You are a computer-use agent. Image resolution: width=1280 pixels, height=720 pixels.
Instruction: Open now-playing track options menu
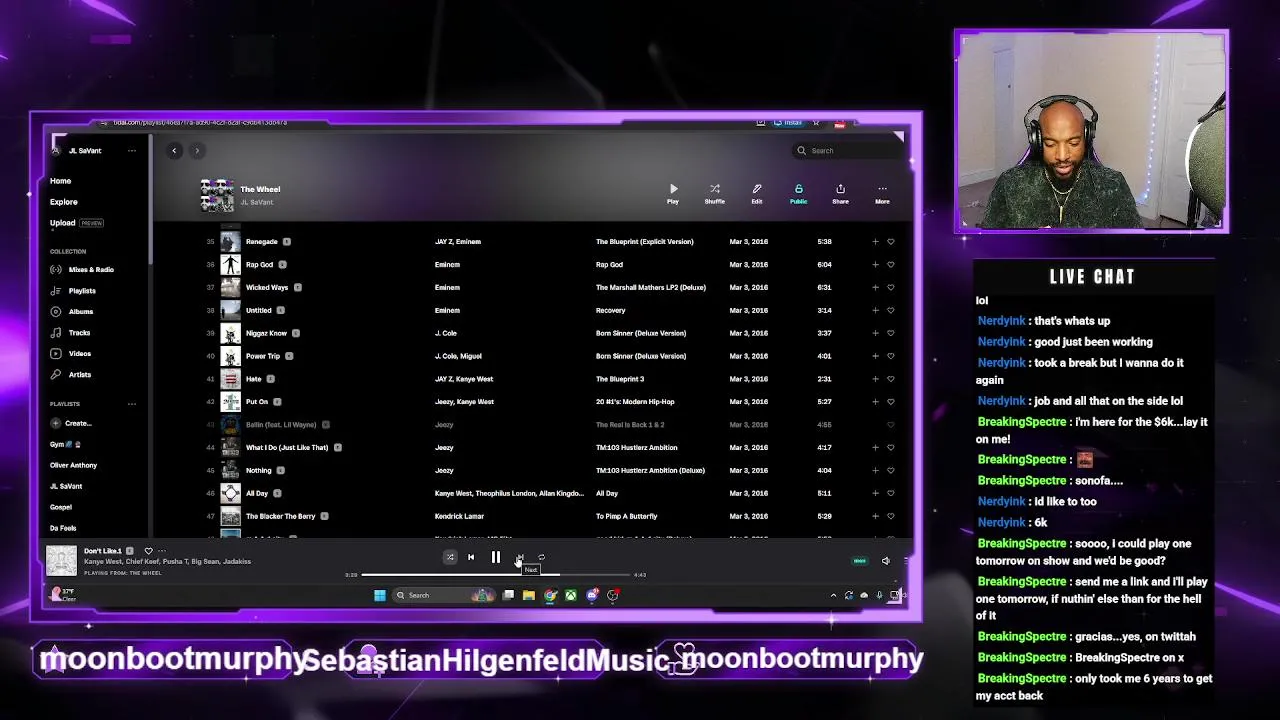point(162,551)
